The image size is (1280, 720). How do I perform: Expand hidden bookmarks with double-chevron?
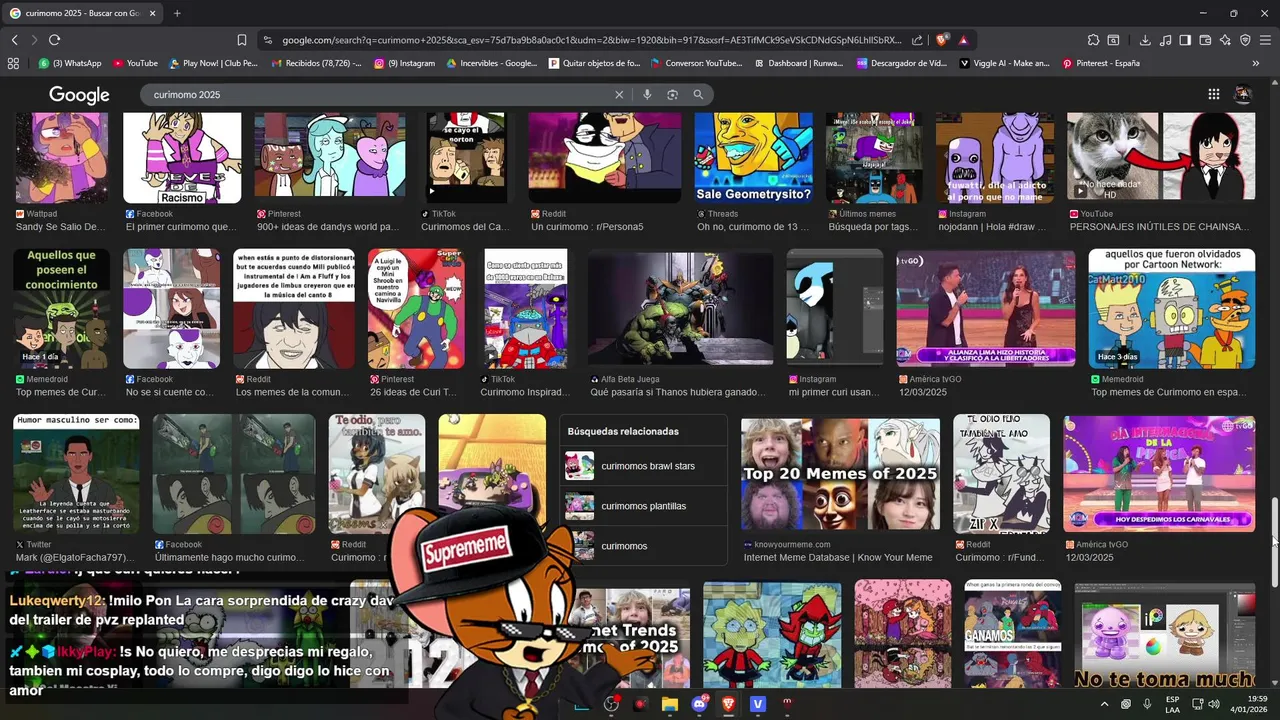(1256, 63)
